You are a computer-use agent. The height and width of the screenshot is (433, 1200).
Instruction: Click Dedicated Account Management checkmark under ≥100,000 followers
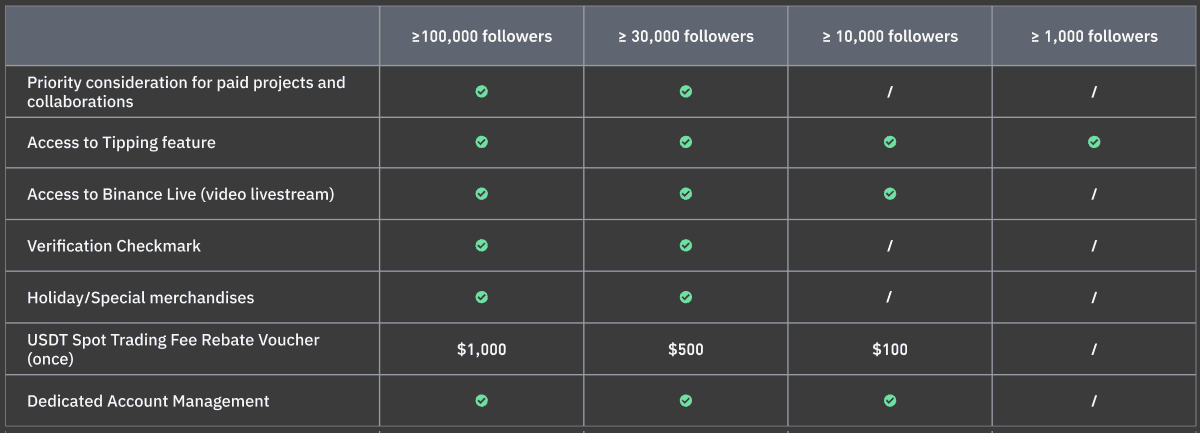click(481, 401)
